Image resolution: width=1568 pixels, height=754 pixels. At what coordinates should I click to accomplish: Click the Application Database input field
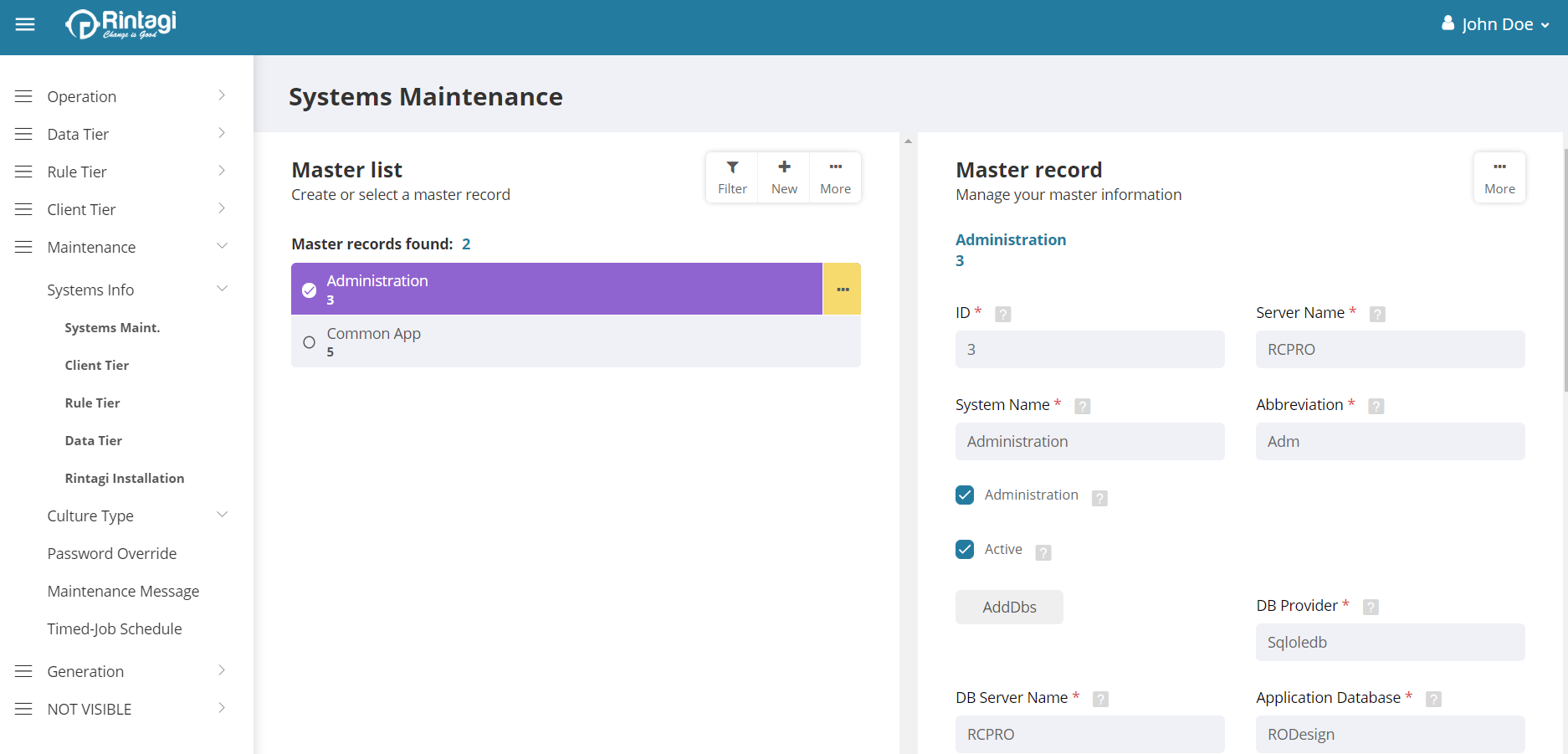click(x=1390, y=734)
